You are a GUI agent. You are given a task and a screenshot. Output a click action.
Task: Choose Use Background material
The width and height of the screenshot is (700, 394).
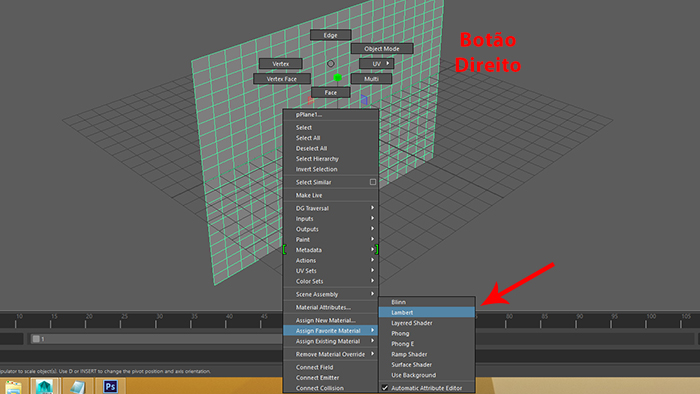pos(427,375)
